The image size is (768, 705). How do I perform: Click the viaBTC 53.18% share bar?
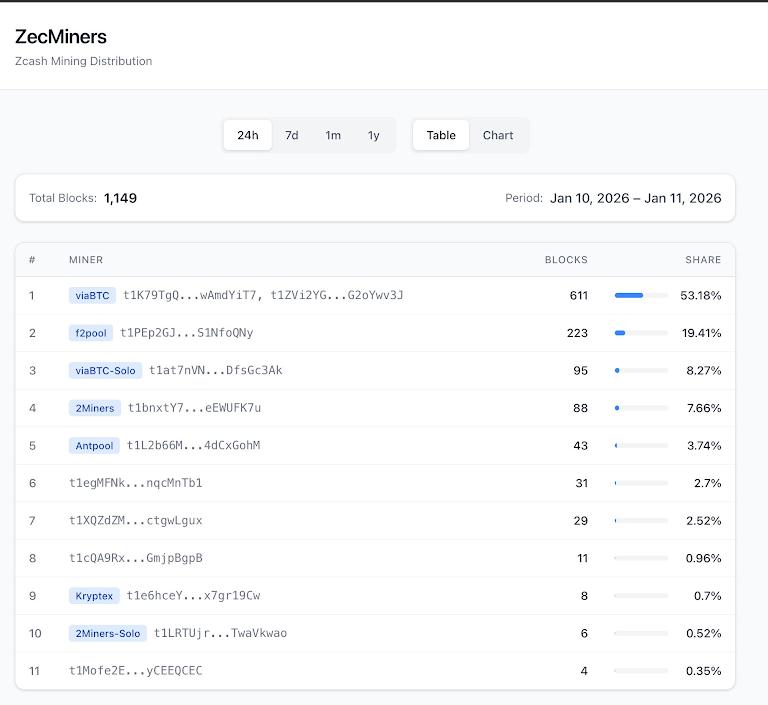tap(641, 295)
